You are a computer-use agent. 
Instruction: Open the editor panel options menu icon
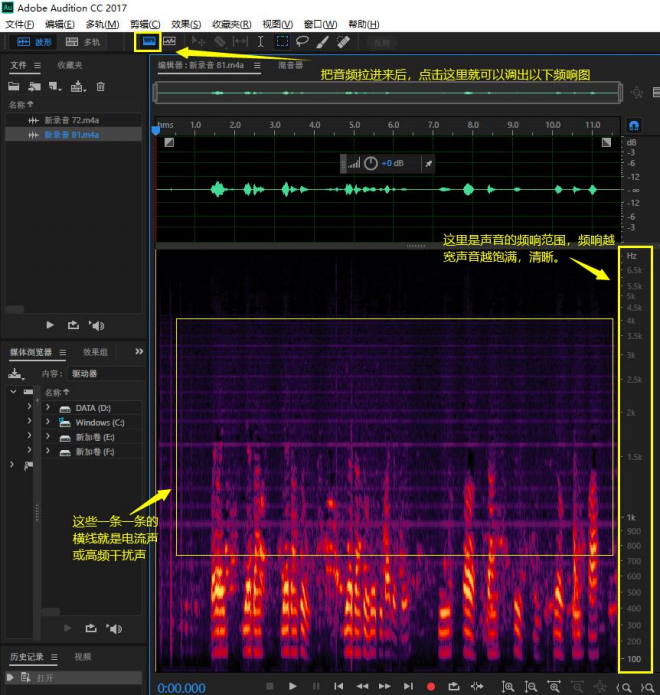[257, 66]
